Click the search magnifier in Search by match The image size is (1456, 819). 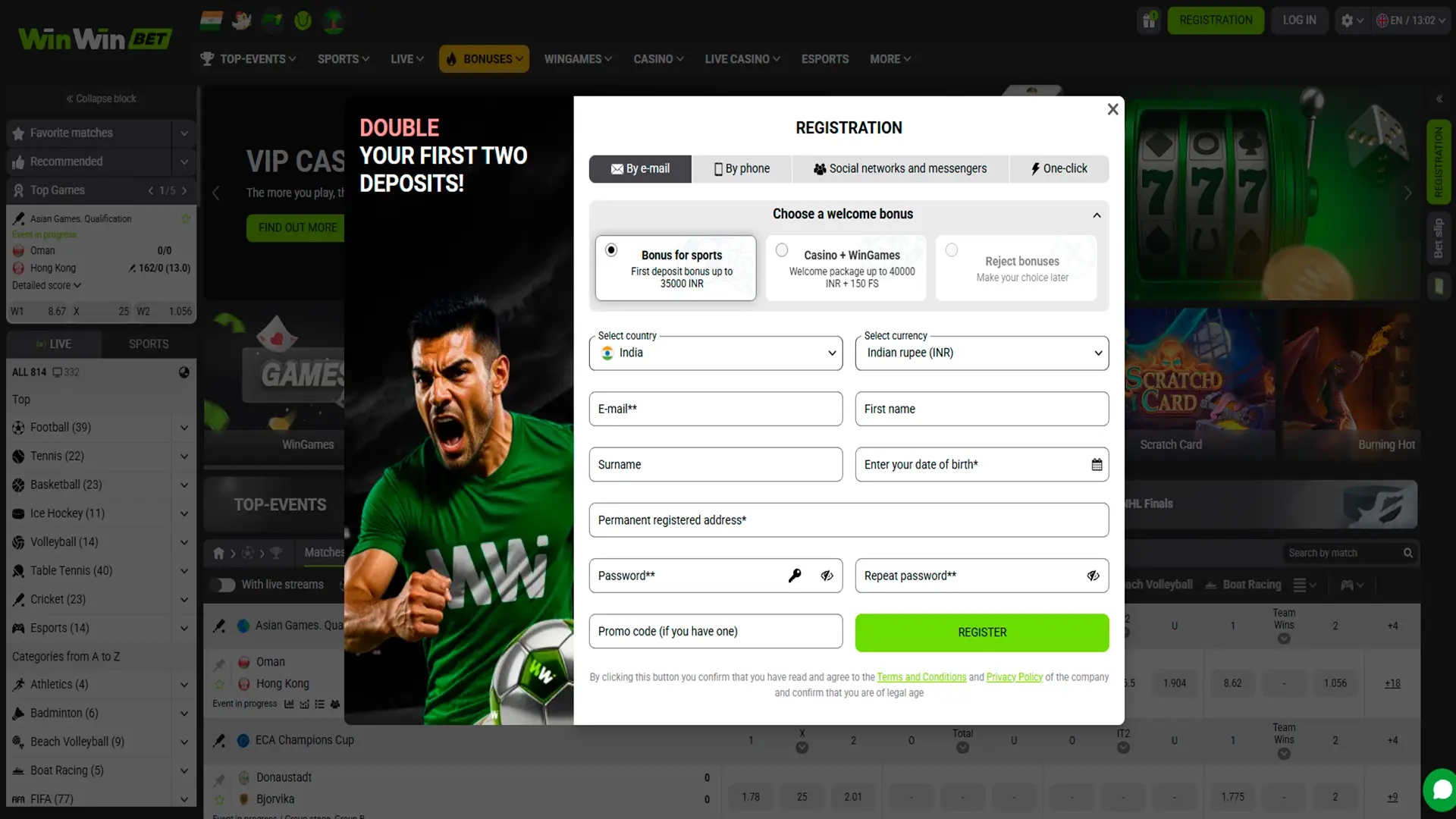pos(1407,553)
